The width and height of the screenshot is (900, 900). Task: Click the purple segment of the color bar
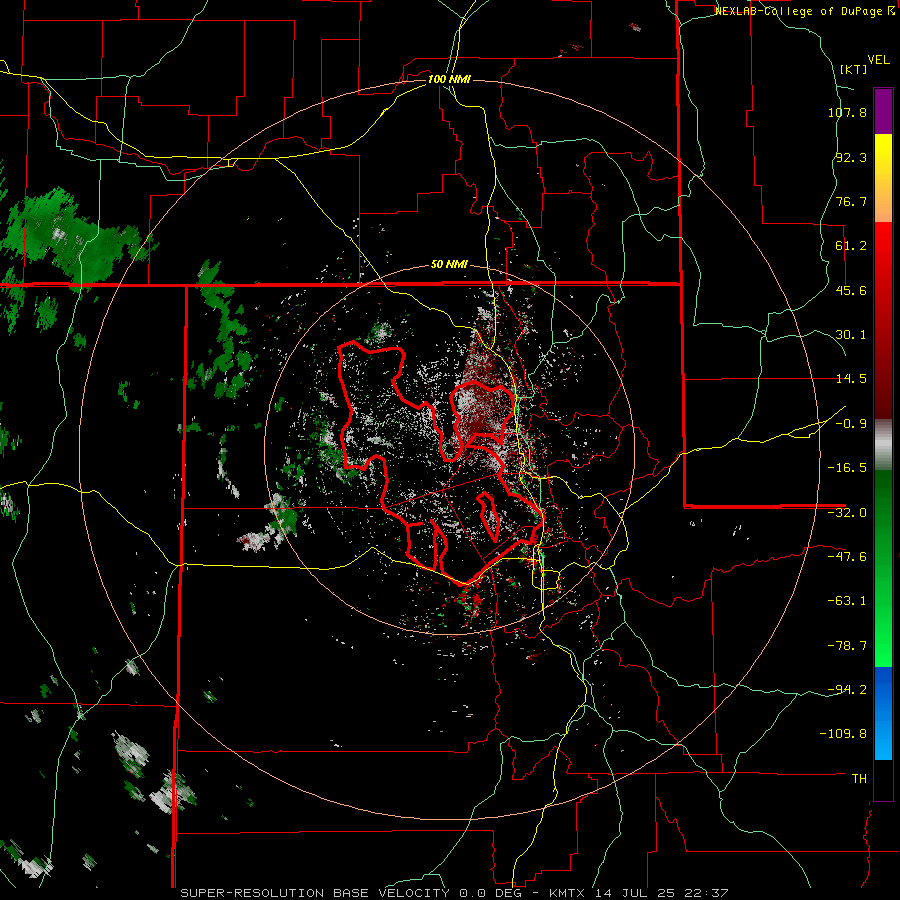click(x=883, y=111)
